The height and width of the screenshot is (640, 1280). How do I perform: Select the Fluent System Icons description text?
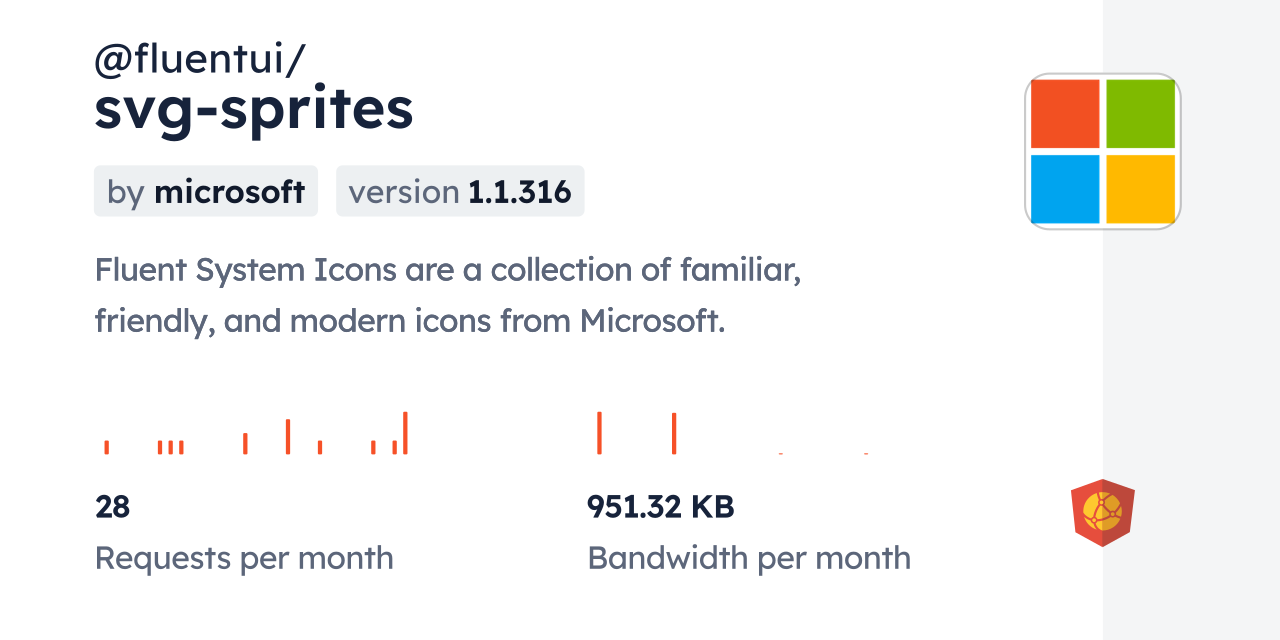447,295
